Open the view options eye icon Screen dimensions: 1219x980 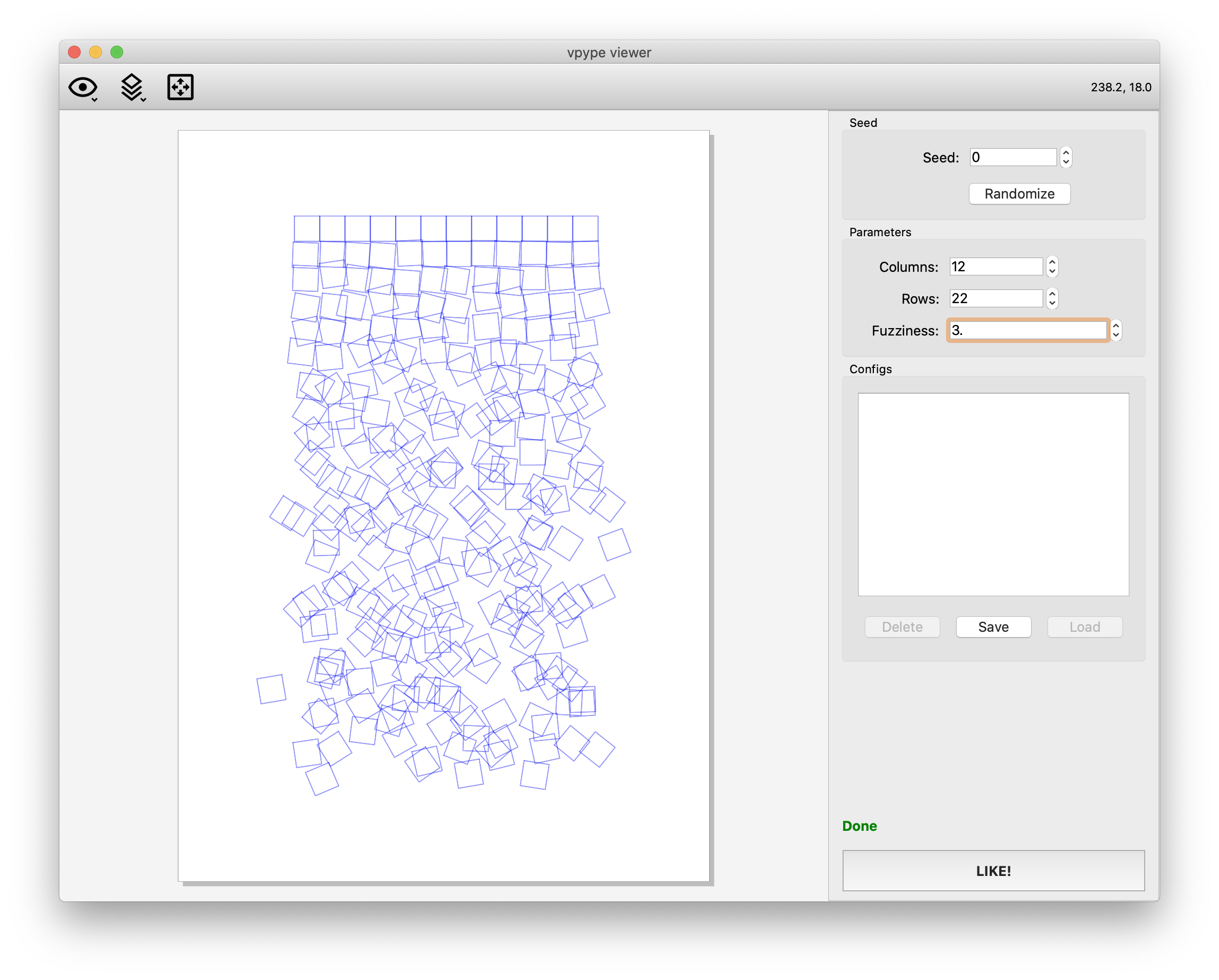click(x=82, y=87)
